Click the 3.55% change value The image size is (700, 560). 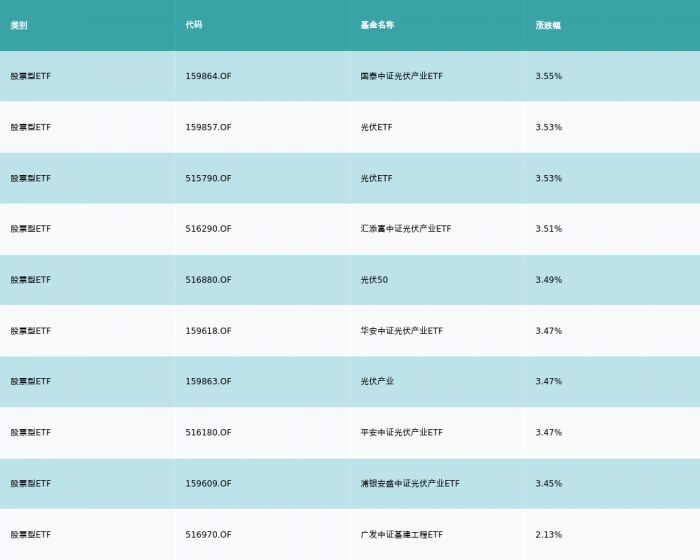coord(549,76)
